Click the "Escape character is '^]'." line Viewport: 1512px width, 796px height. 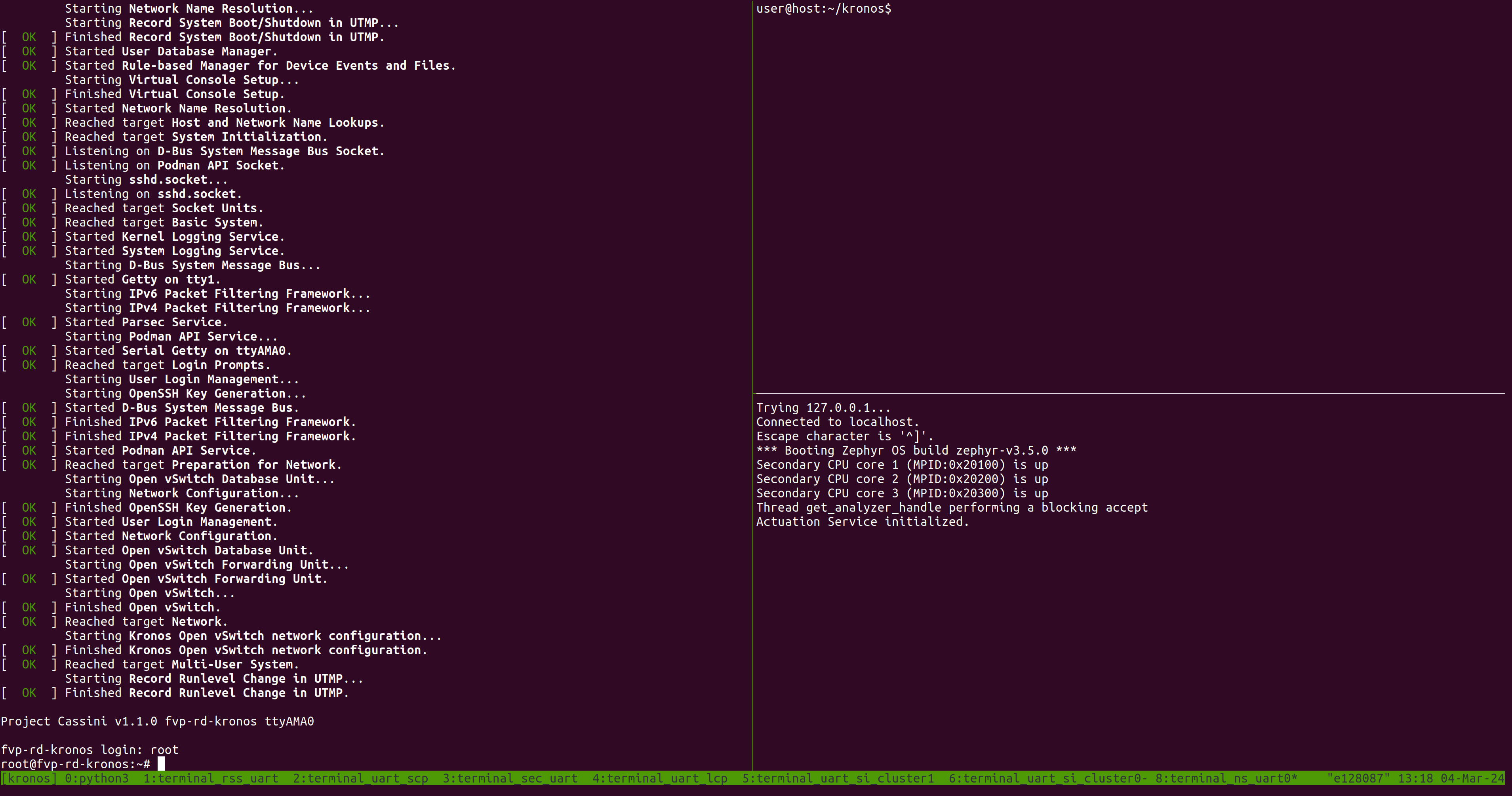[x=845, y=436]
